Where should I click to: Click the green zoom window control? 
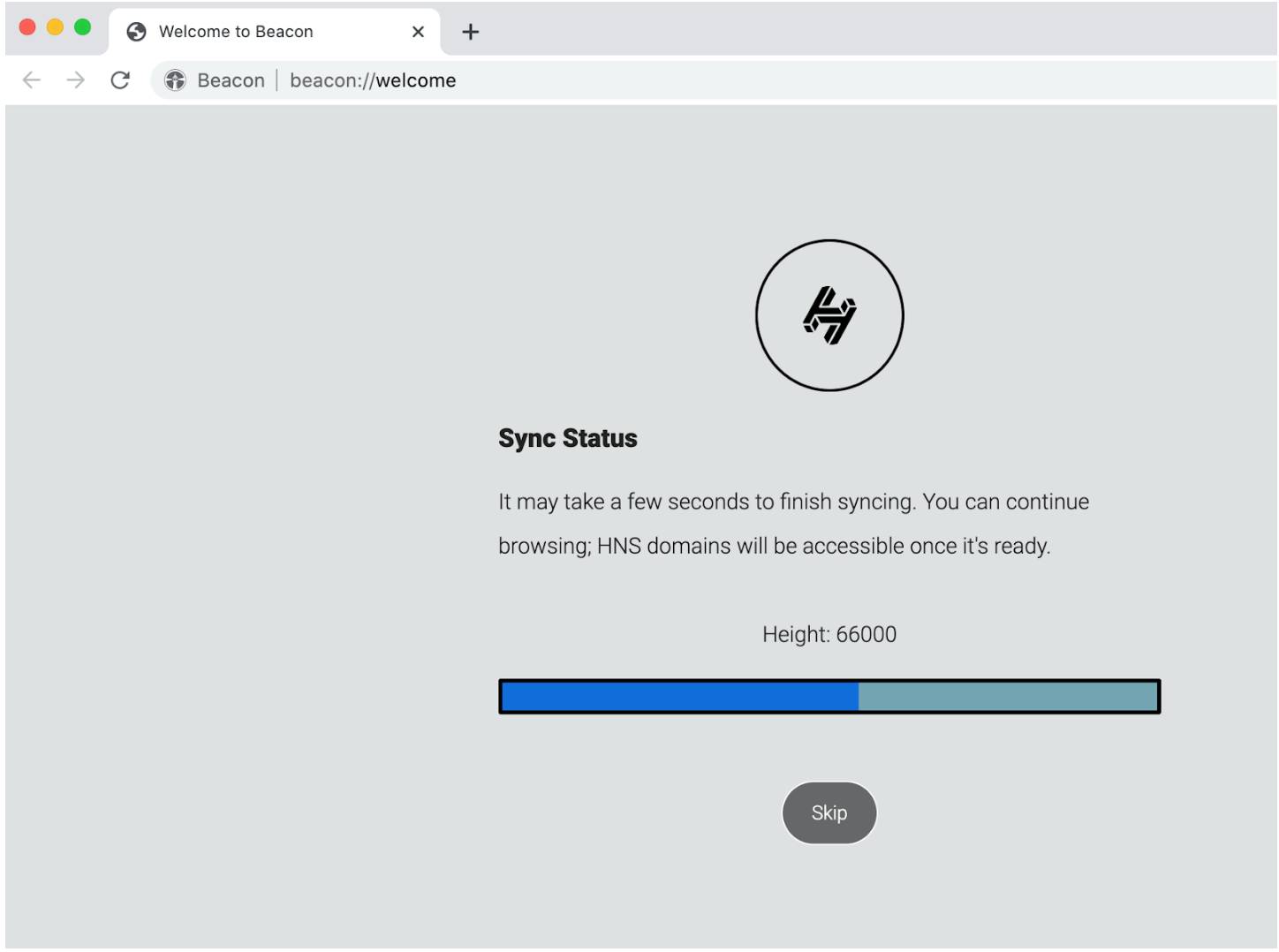pos(83,27)
